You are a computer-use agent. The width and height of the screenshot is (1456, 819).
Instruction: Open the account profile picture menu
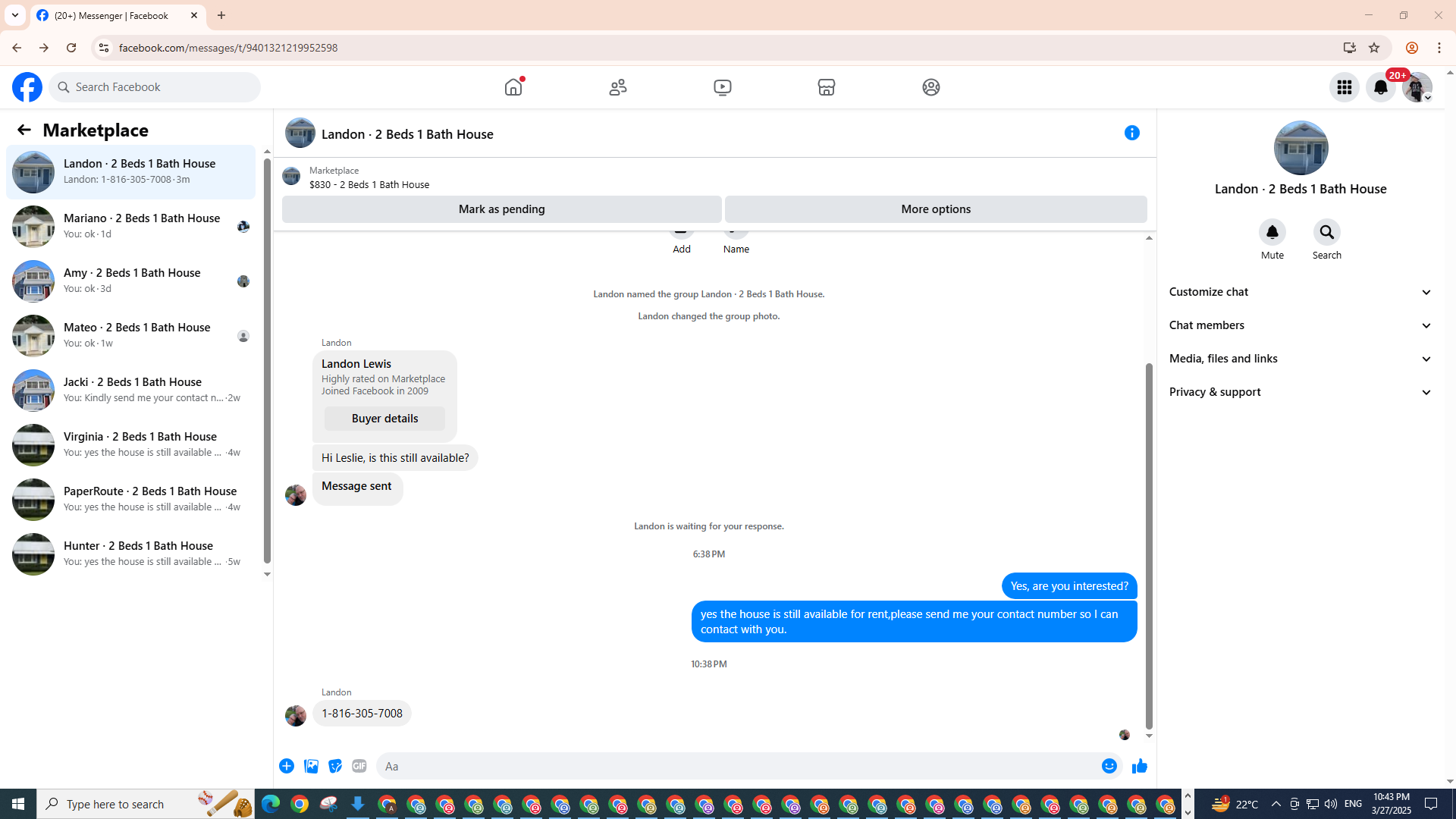click(1417, 87)
